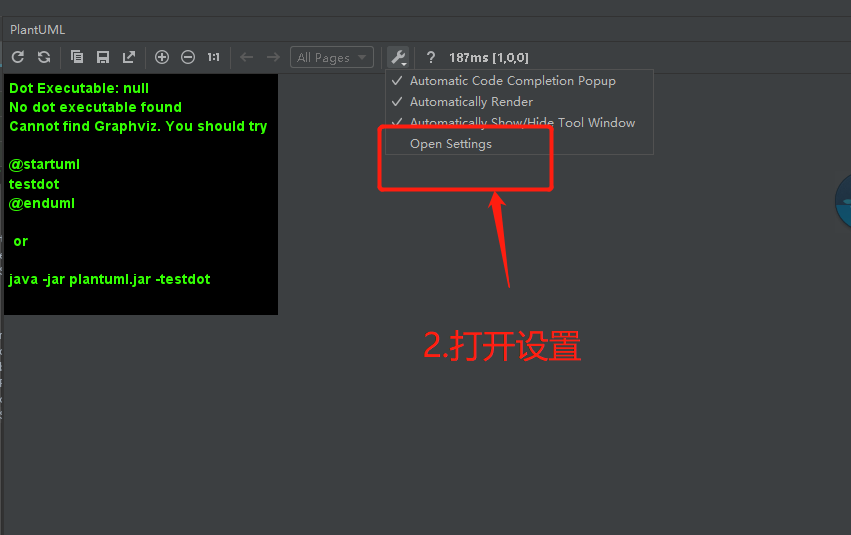Zoom out with the minus circle icon
Viewport: 851px width, 535px height.
coord(188,57)
